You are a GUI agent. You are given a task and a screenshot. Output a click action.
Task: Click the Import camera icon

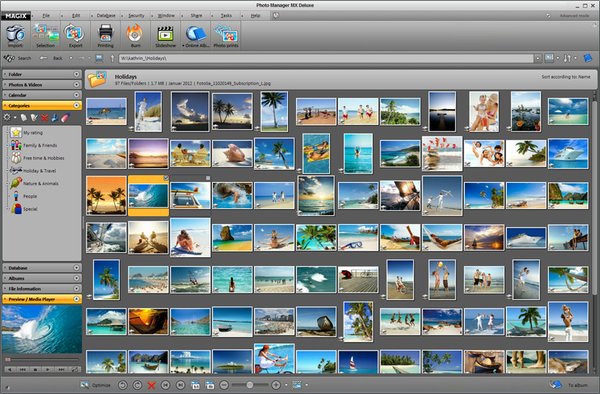[15, 34]
